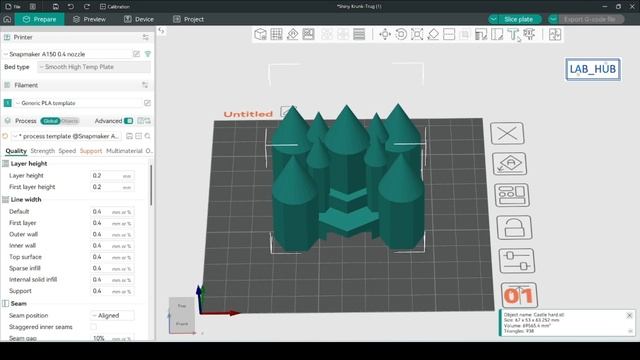
Task: Open Slice plate dropdown arrow
Action: [x=493, y=19]
